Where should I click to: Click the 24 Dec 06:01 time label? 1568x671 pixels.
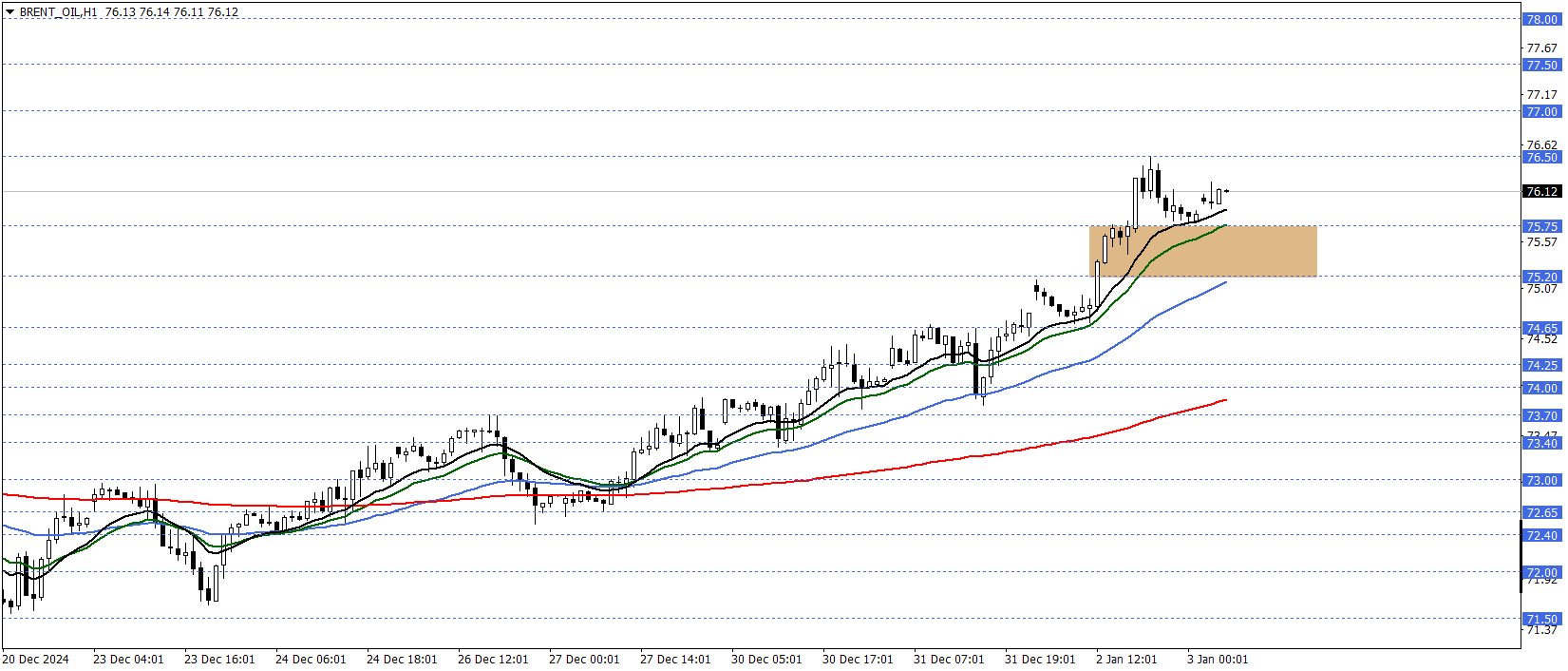tap(311, 659)
